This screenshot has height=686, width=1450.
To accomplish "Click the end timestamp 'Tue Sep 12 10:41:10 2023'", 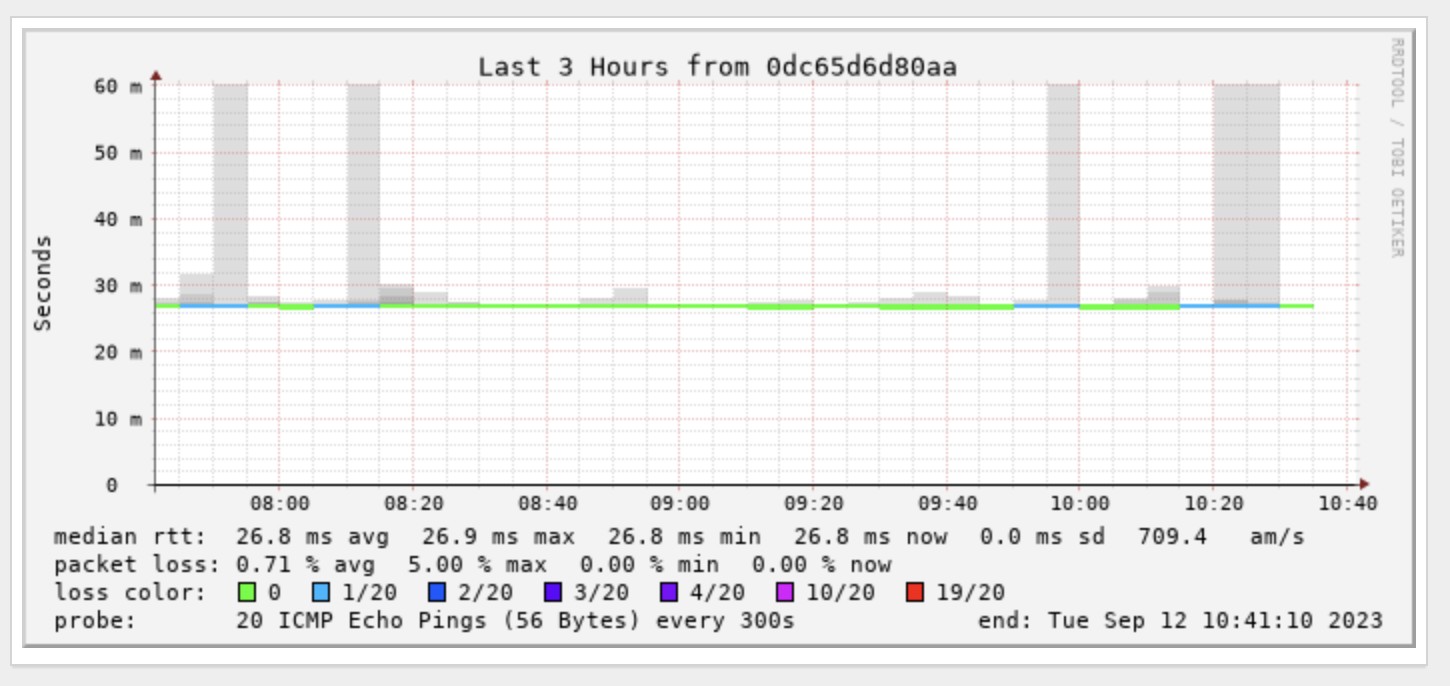I will [1215, 621].
